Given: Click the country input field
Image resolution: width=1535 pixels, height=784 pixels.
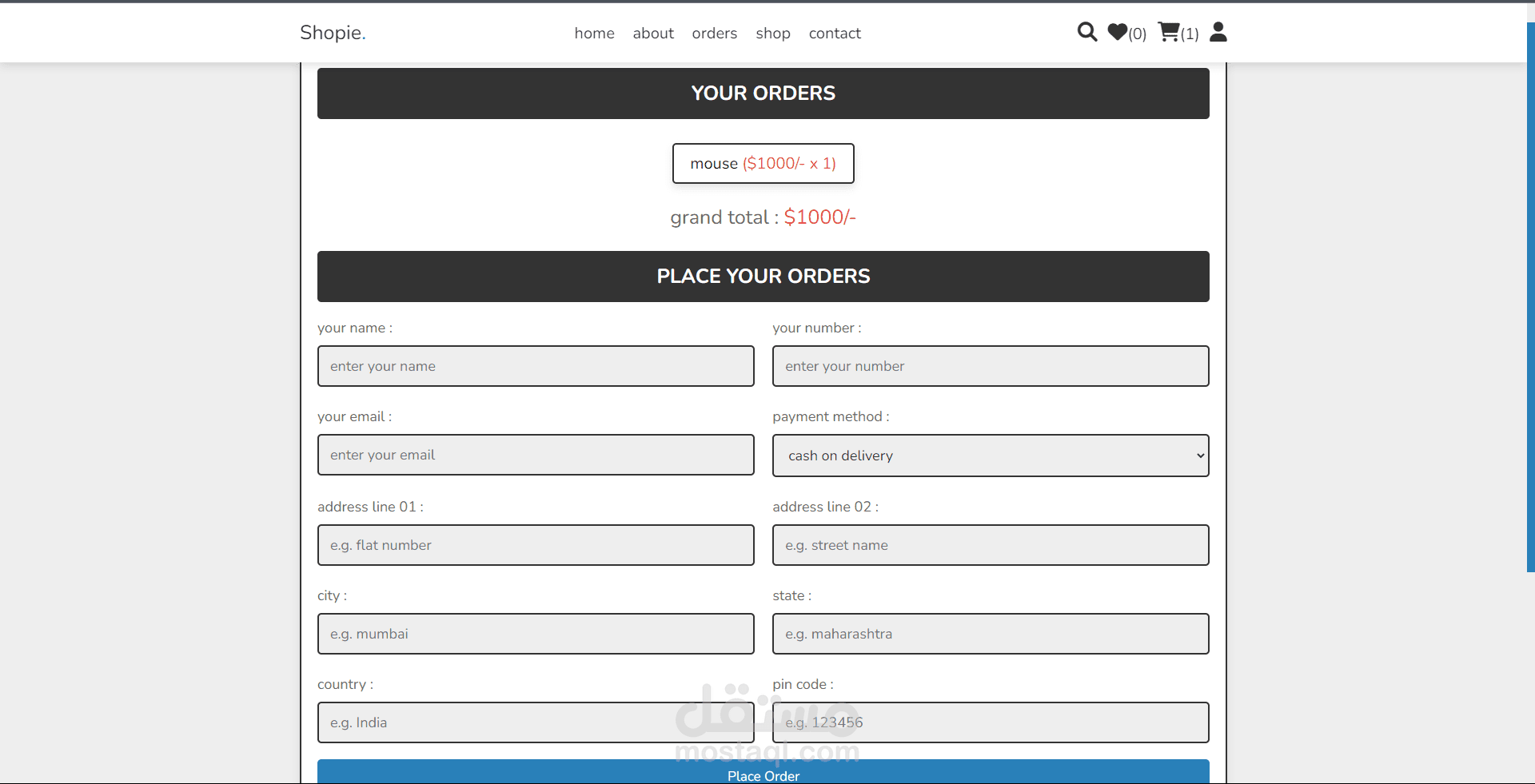Looking at the screenshot, I should (536, 722).
